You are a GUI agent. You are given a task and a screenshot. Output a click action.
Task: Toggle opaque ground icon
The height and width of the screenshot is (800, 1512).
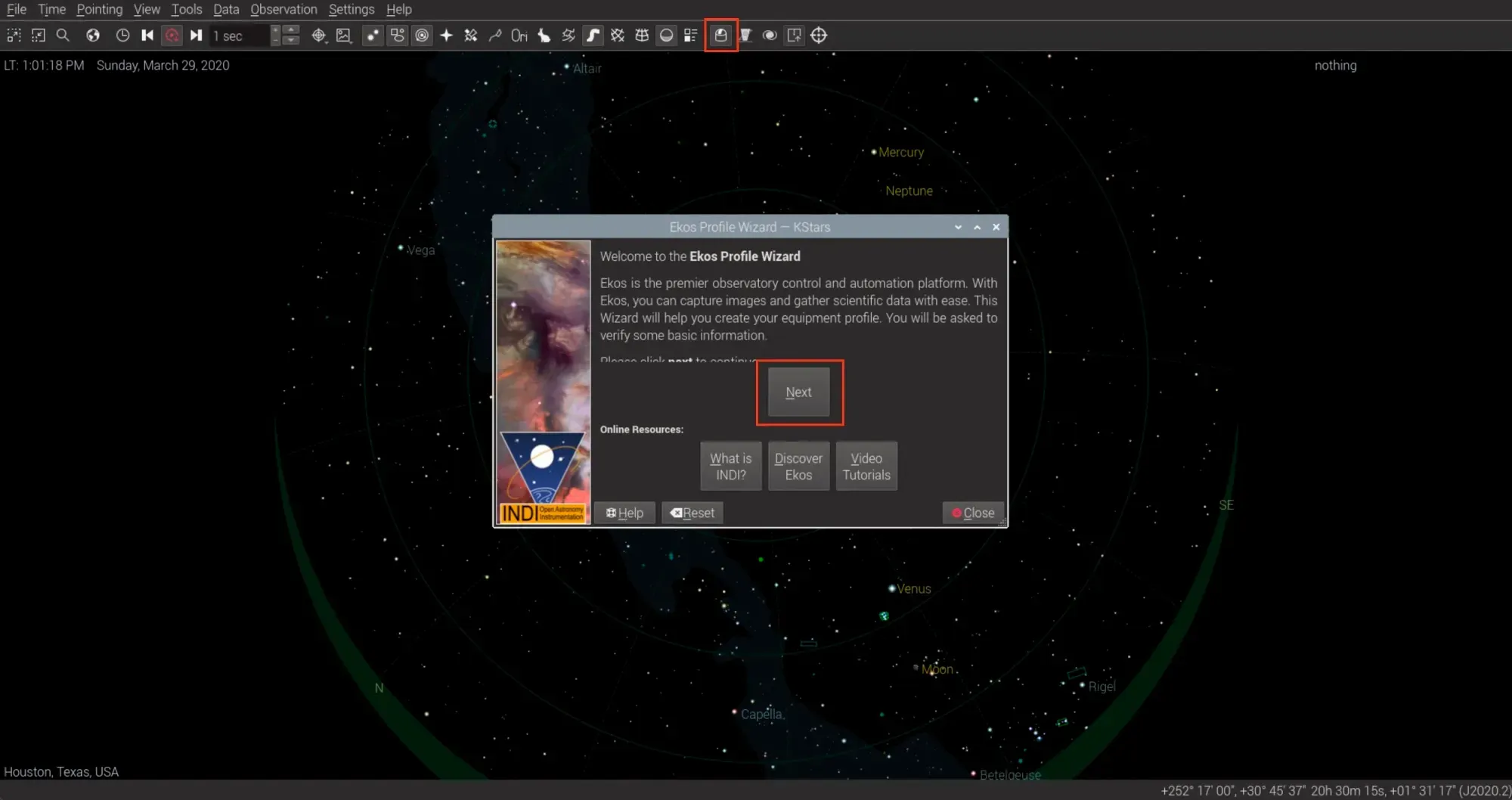(x=667, y=36)
